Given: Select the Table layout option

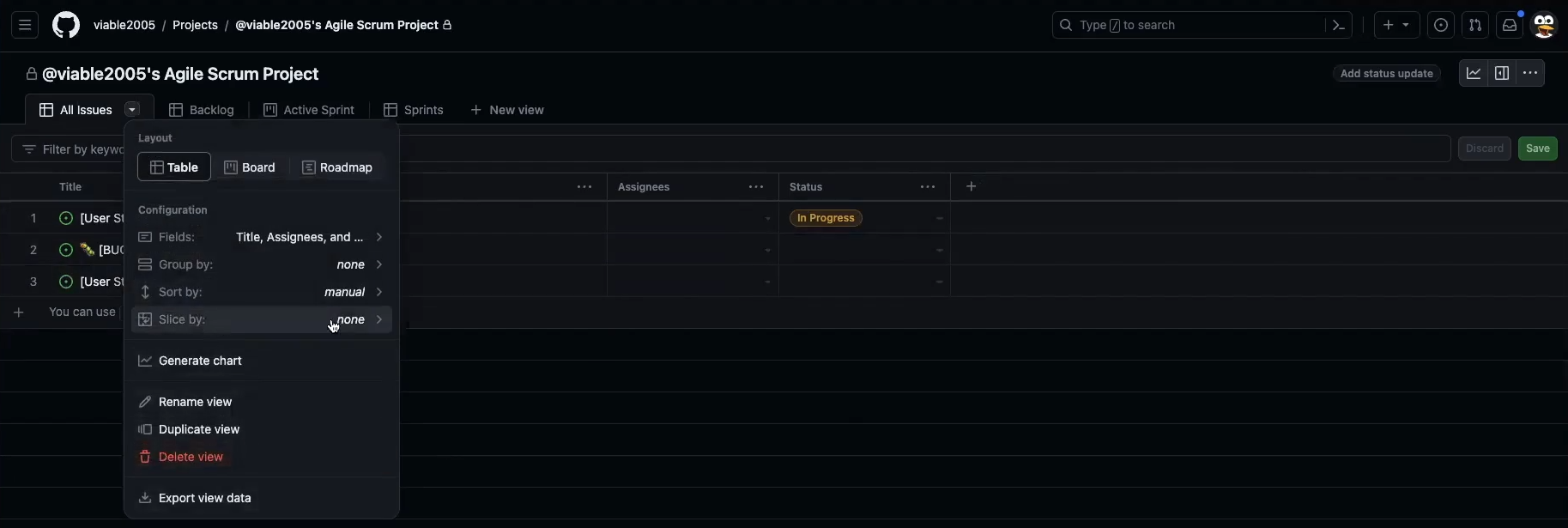Looking at the screenshot, I should coord(174,167).
